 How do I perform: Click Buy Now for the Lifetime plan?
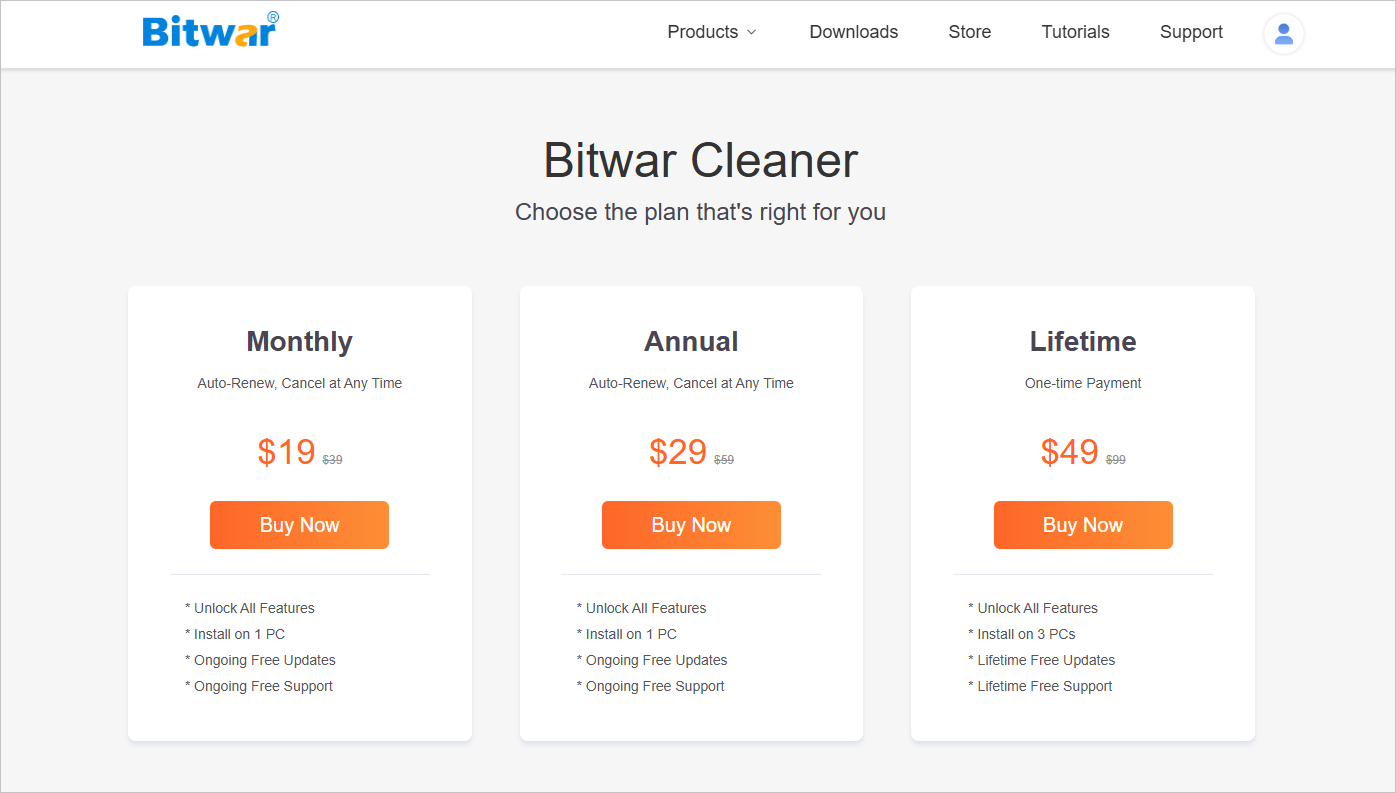click(1083, 525)
